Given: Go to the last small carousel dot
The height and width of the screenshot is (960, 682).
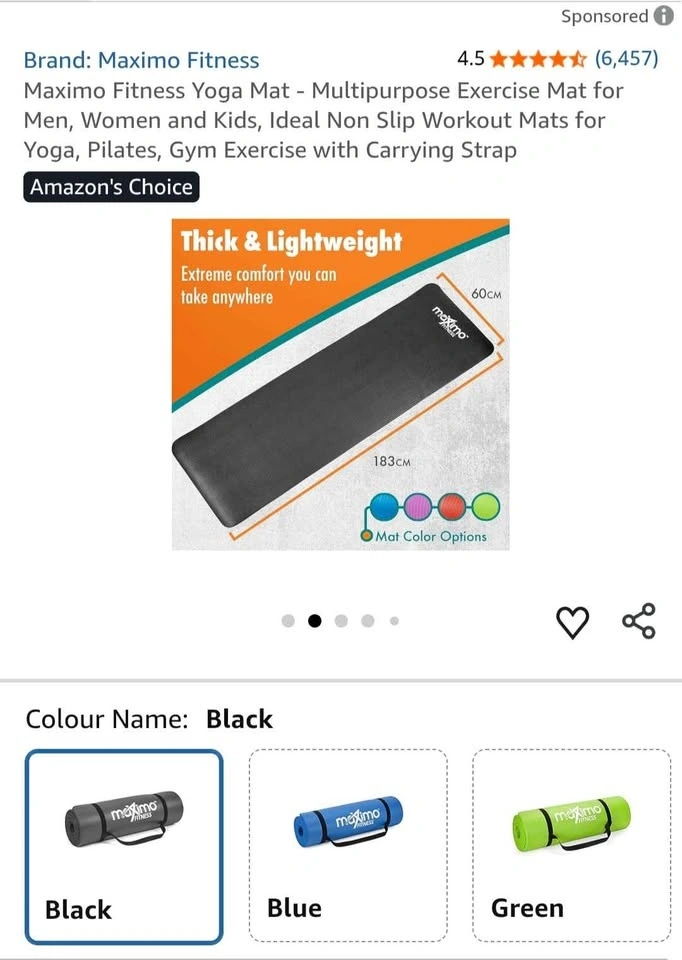Looking at the screenshot, I should [x=394, y=621].
